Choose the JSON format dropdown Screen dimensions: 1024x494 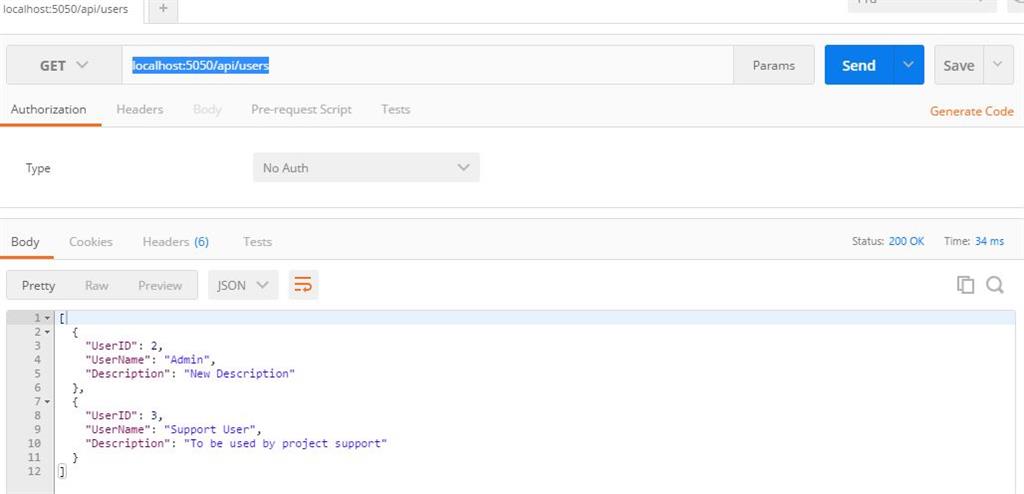coord(243,285)
